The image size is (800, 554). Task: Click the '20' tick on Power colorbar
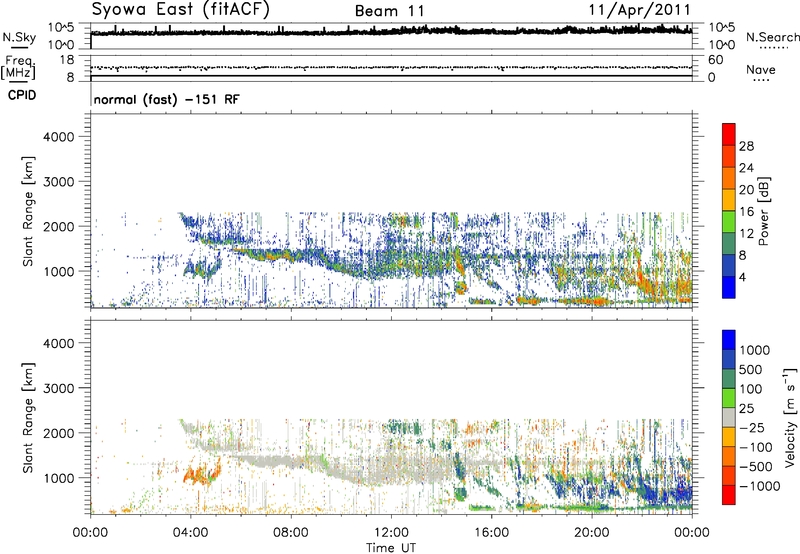coord(746,190)
